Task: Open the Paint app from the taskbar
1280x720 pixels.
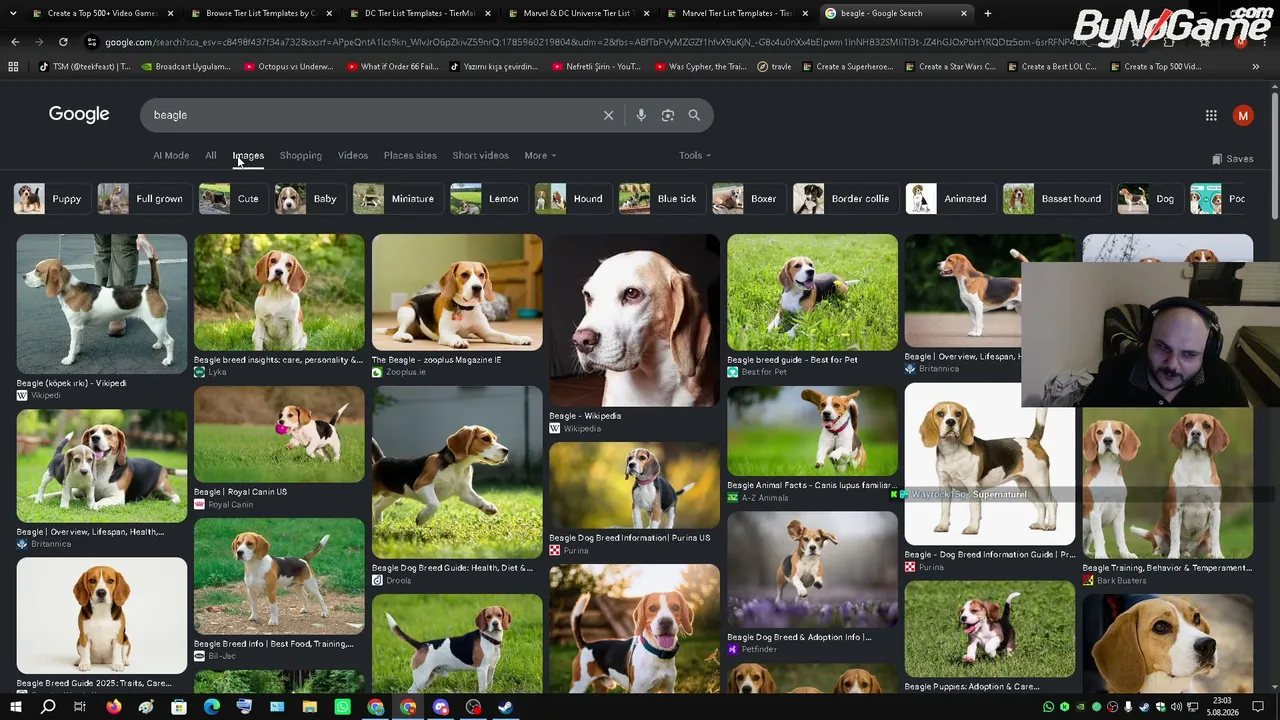Action: 146,707
